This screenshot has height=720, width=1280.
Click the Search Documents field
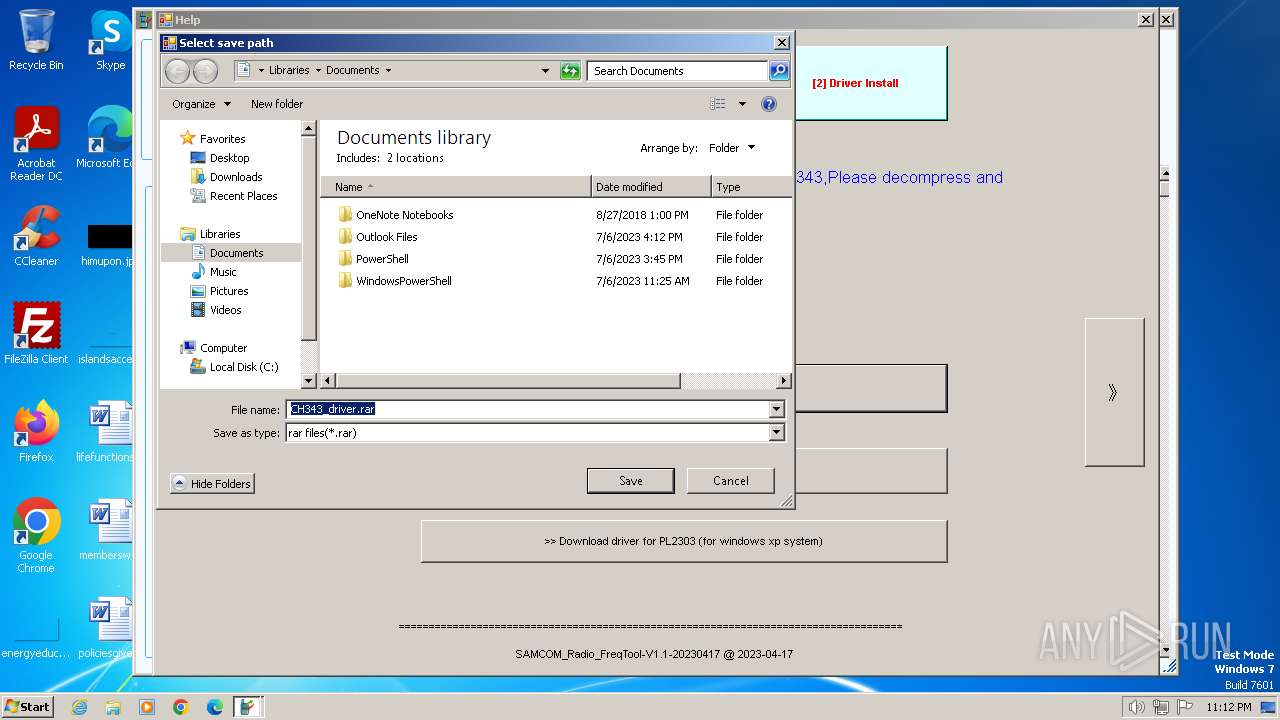click(x=677, y=71)
